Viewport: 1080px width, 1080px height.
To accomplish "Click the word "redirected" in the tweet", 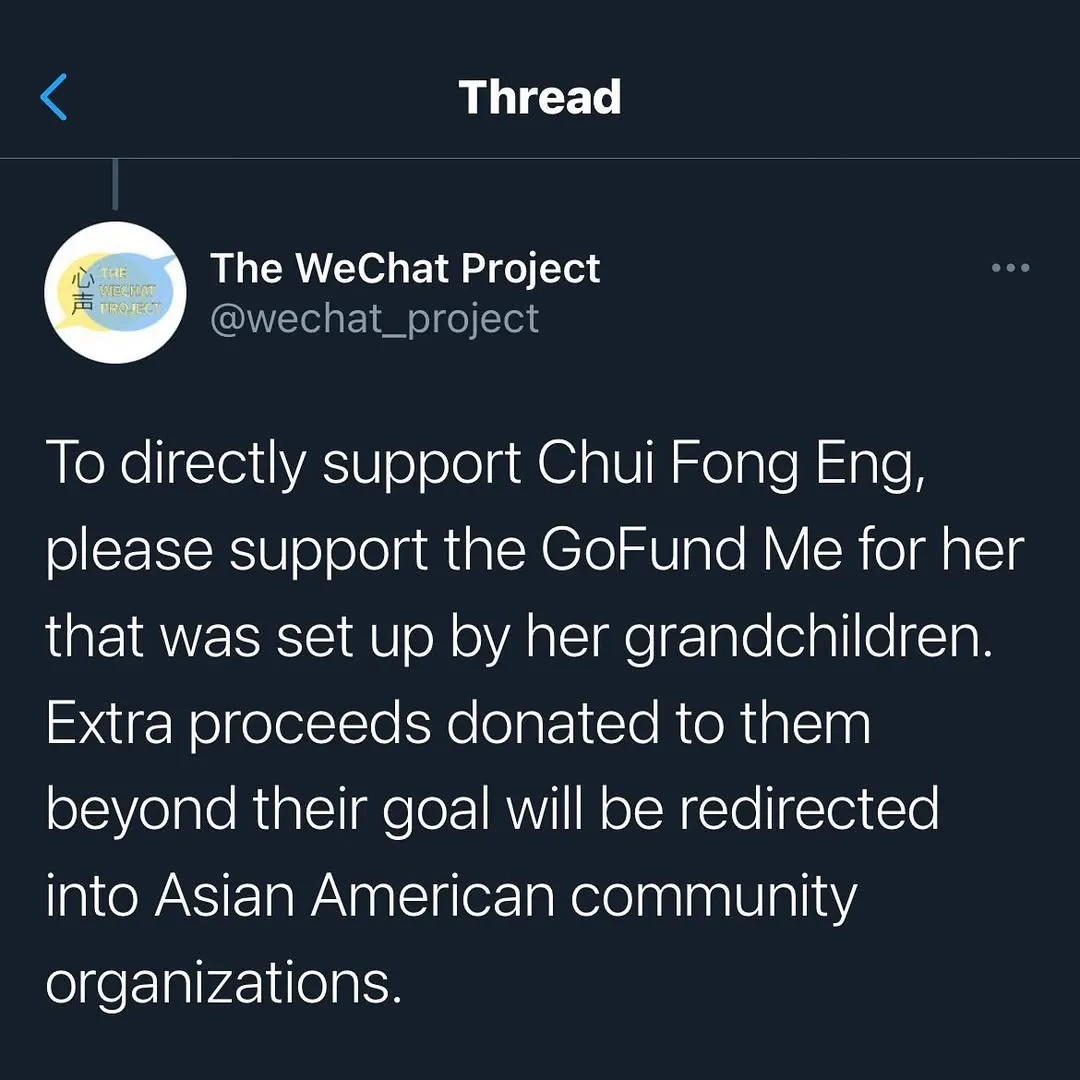I will [809, 810].
